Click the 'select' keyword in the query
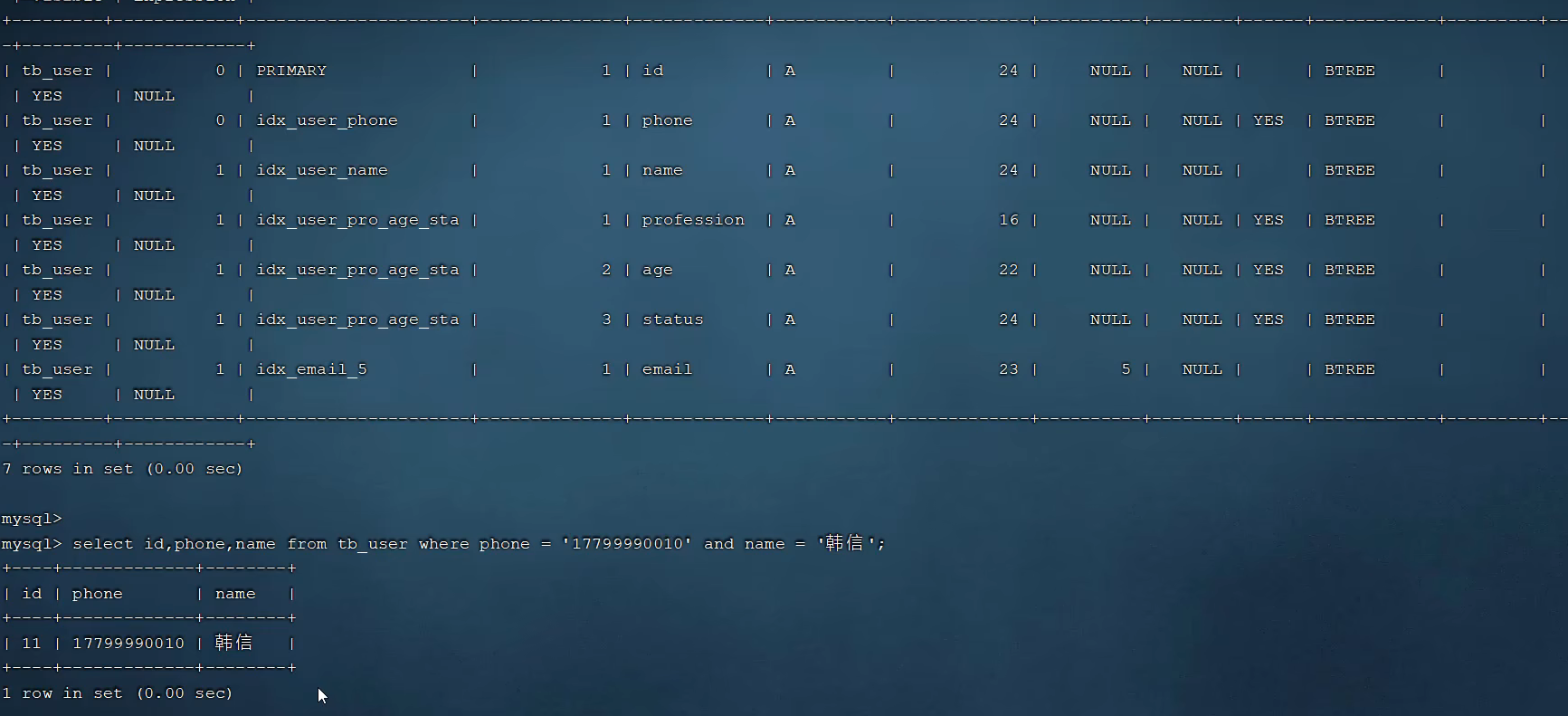The height and width of the screenshot is (716, 1568). pos(102,544)
